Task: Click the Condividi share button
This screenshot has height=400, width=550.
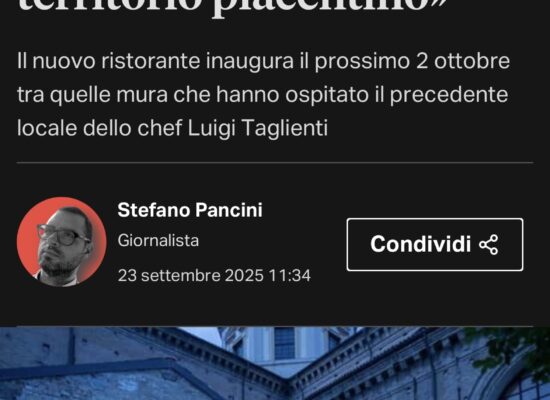Action: point(435,244)
